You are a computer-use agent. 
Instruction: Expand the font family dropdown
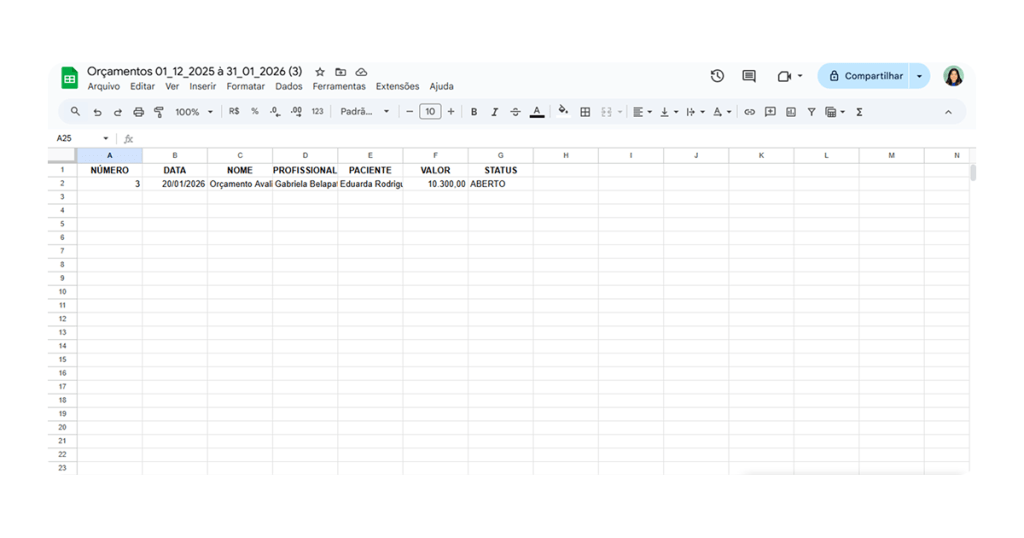click(x=365, y=112)
